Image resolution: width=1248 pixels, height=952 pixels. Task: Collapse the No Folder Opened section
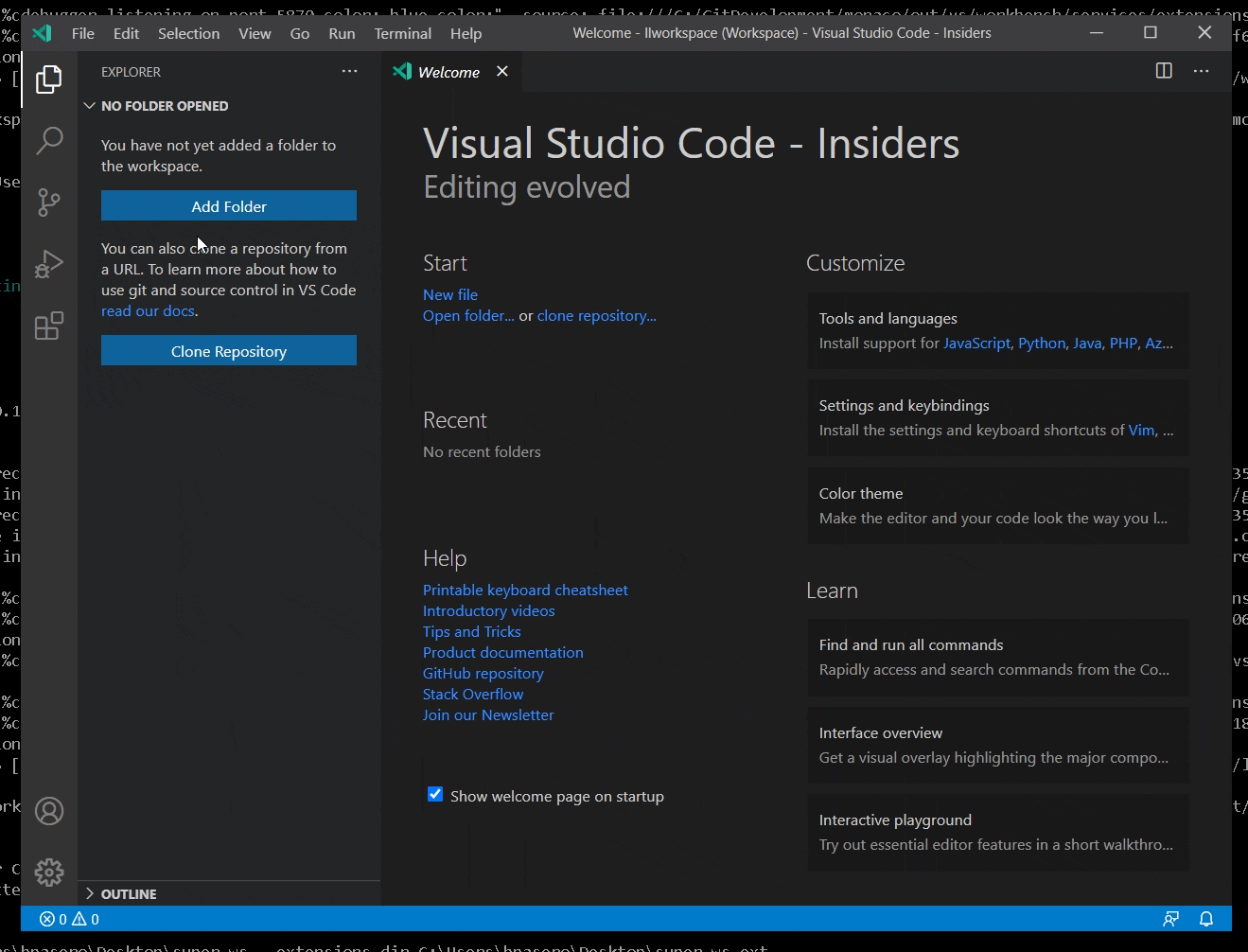click(90, 106)
